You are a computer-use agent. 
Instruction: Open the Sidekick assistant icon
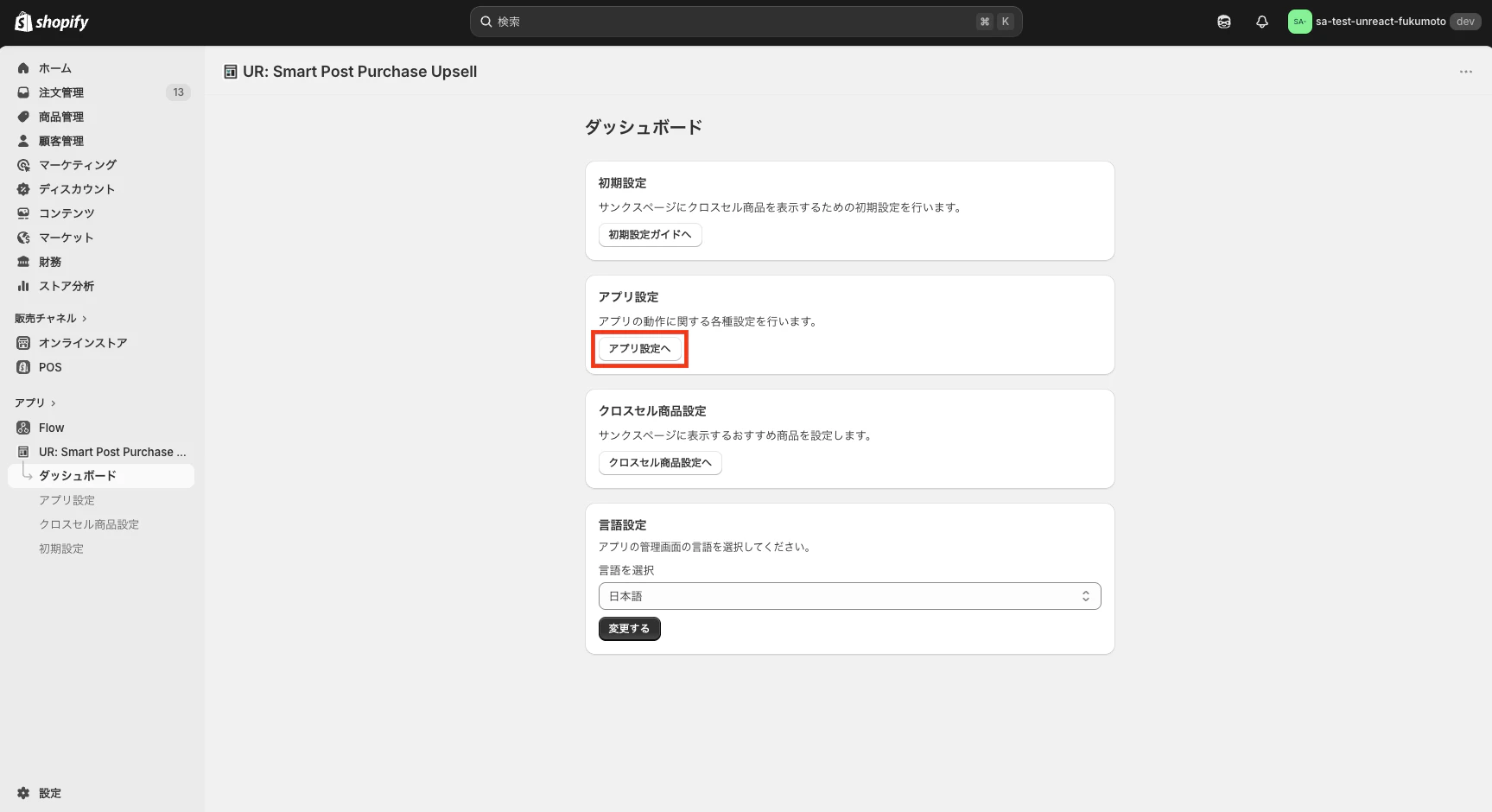point(1224,22)
